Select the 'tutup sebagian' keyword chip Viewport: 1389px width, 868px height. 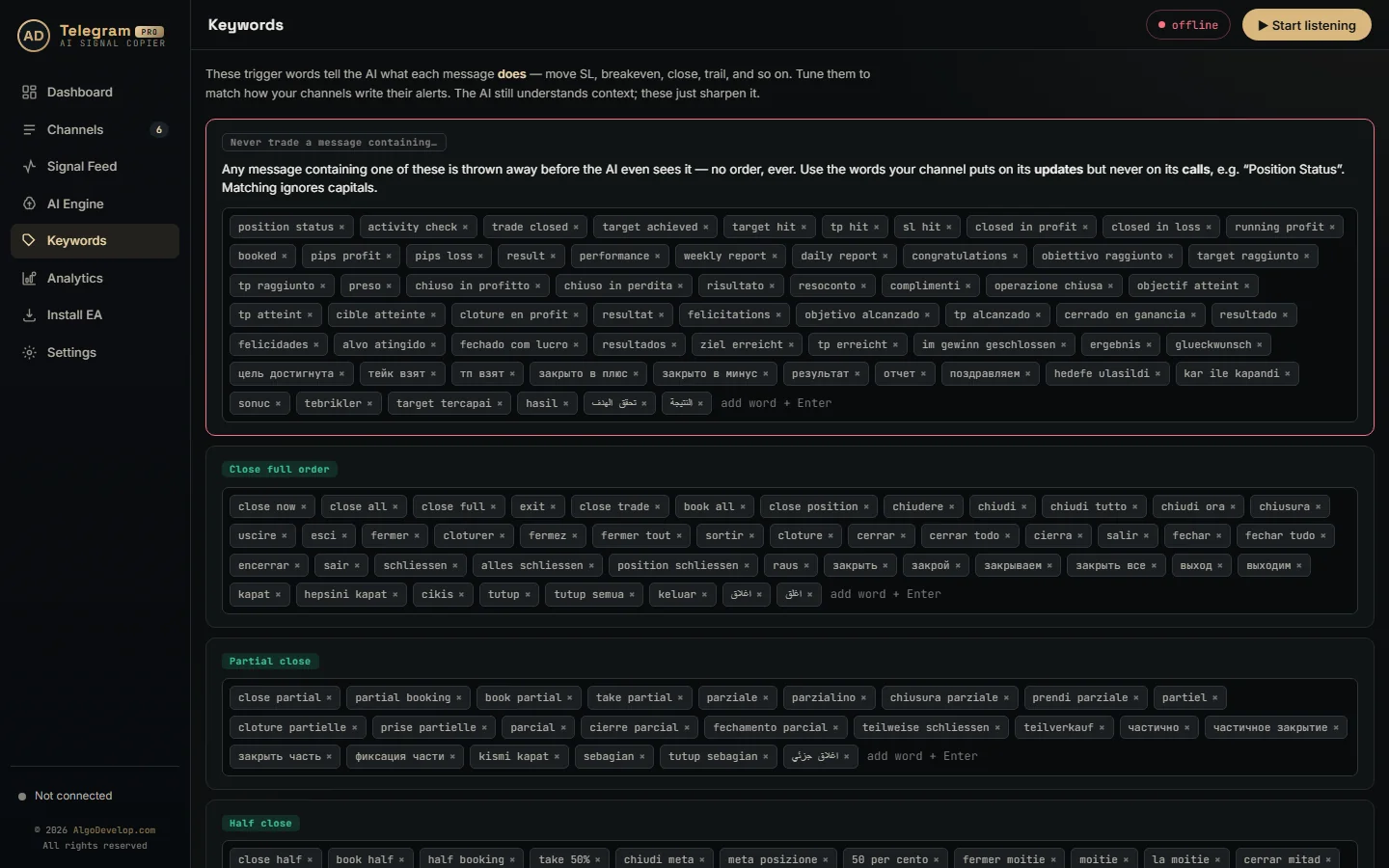[719, 757]
